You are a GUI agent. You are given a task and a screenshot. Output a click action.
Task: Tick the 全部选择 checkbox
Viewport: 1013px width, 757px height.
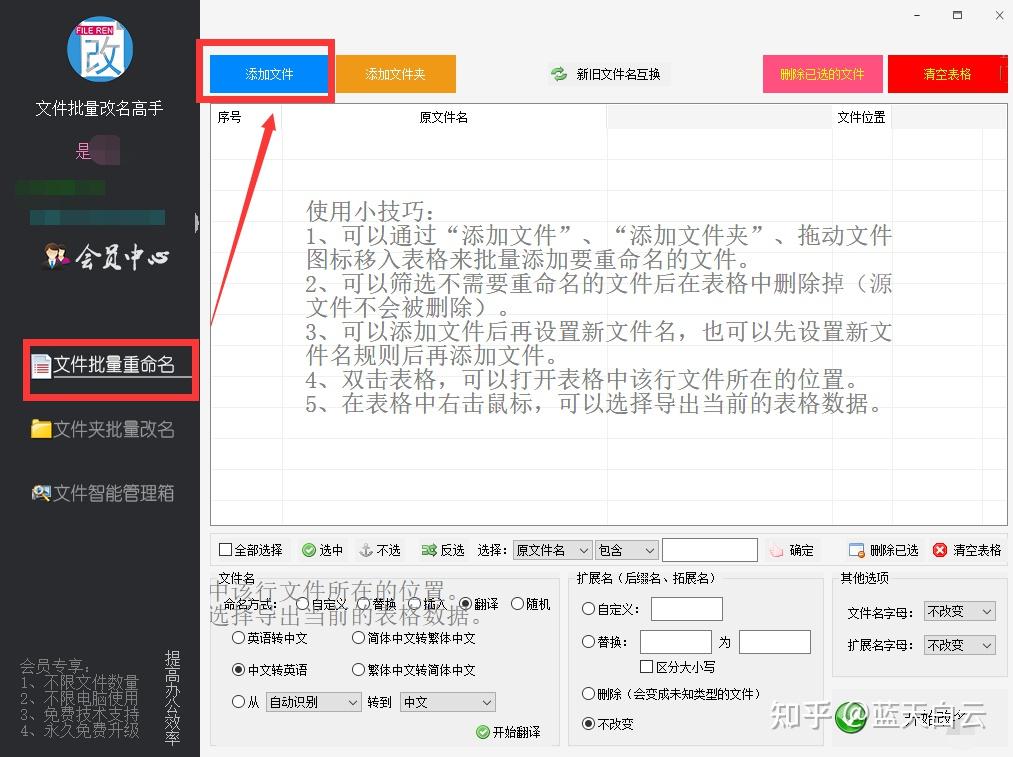(225, 550)
